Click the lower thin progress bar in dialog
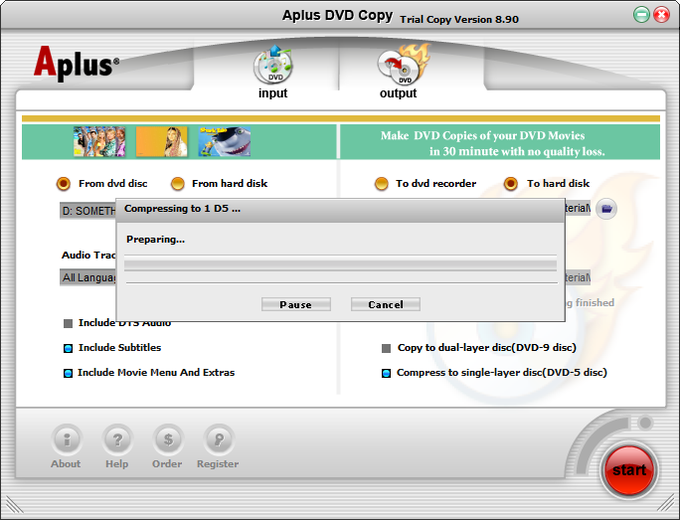This screenshot has width=680, height=520. tap(342, 283)
